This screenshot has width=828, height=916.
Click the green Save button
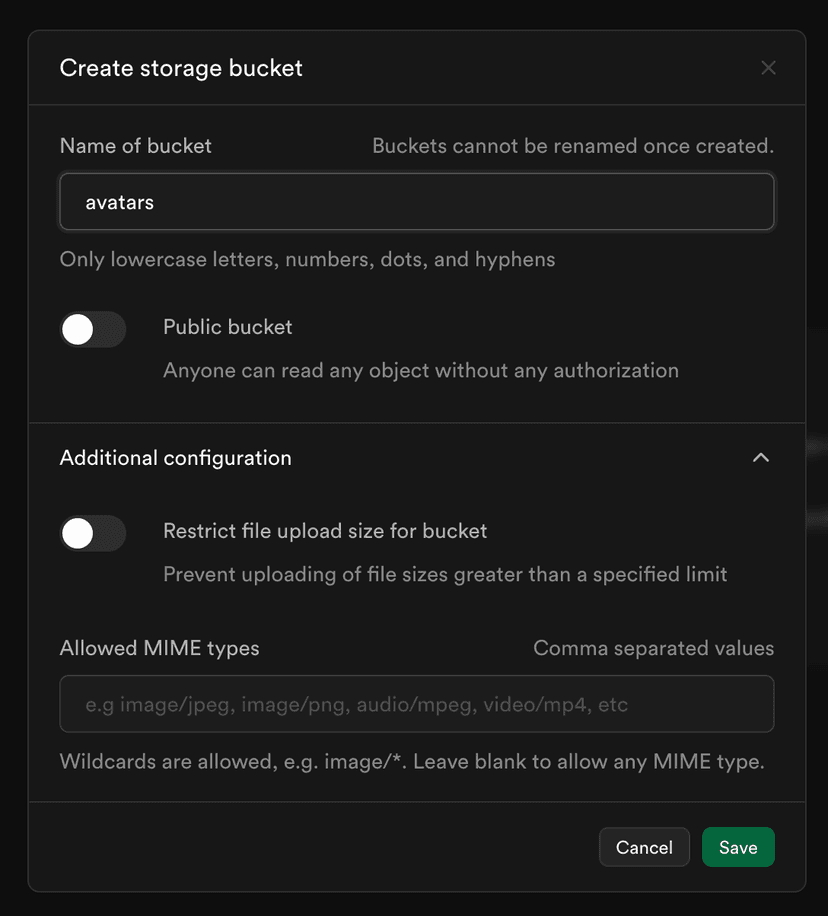(x=738, y=847)
